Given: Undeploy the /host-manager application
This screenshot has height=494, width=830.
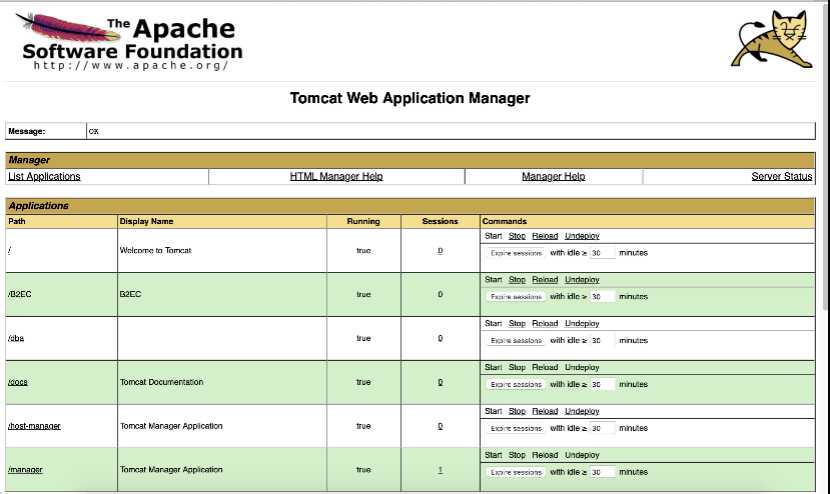Looking at the screenshot, I should point(582,411).
